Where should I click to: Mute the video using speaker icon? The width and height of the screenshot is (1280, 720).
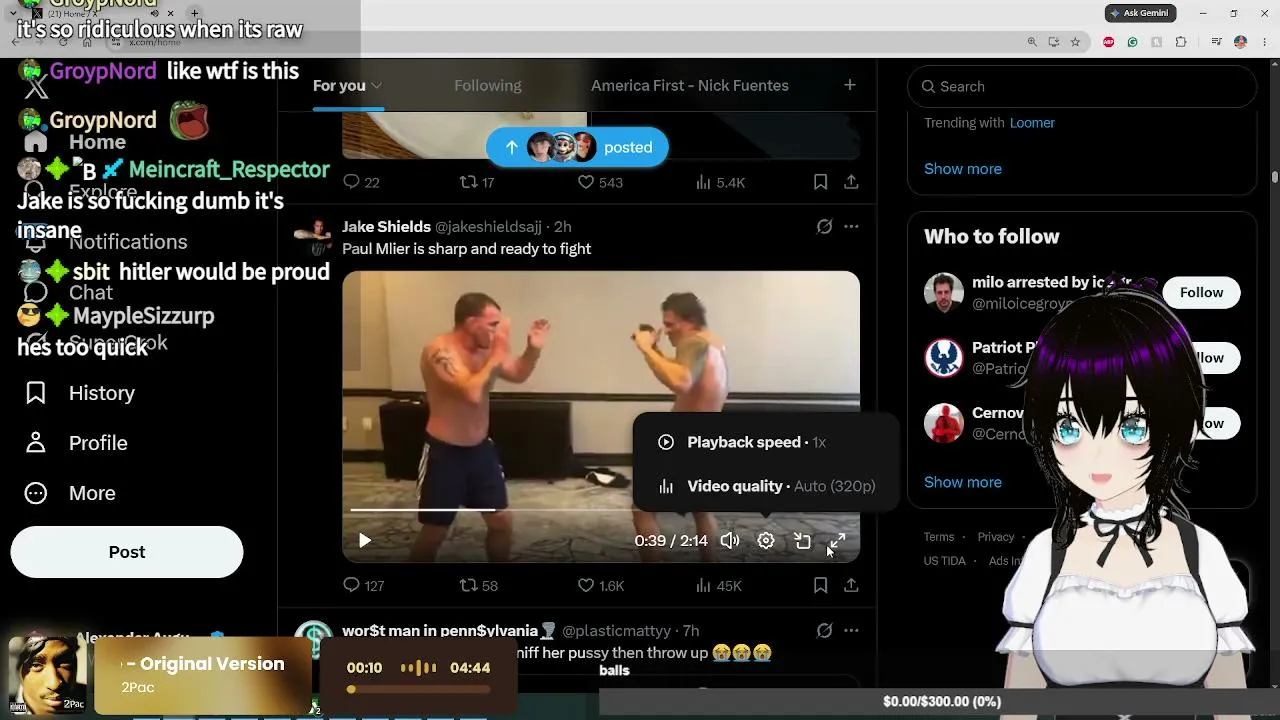tap(730, 541)
